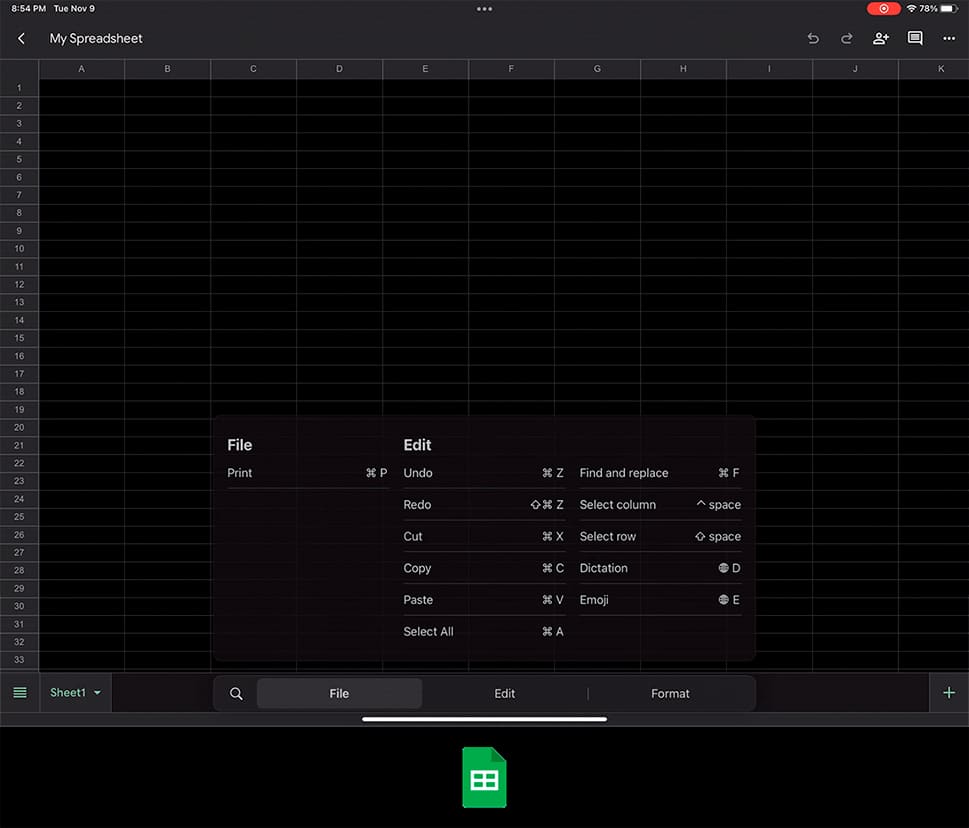Choose Dictation shortcut entry
Viewport: 969px width, 828px height.
coord(660,568)
